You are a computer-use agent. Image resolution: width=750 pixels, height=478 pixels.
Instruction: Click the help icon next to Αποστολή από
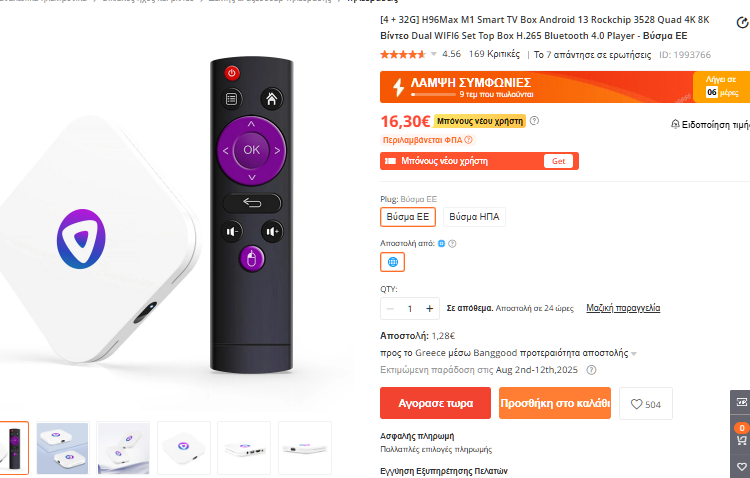[x=452, y=244]
